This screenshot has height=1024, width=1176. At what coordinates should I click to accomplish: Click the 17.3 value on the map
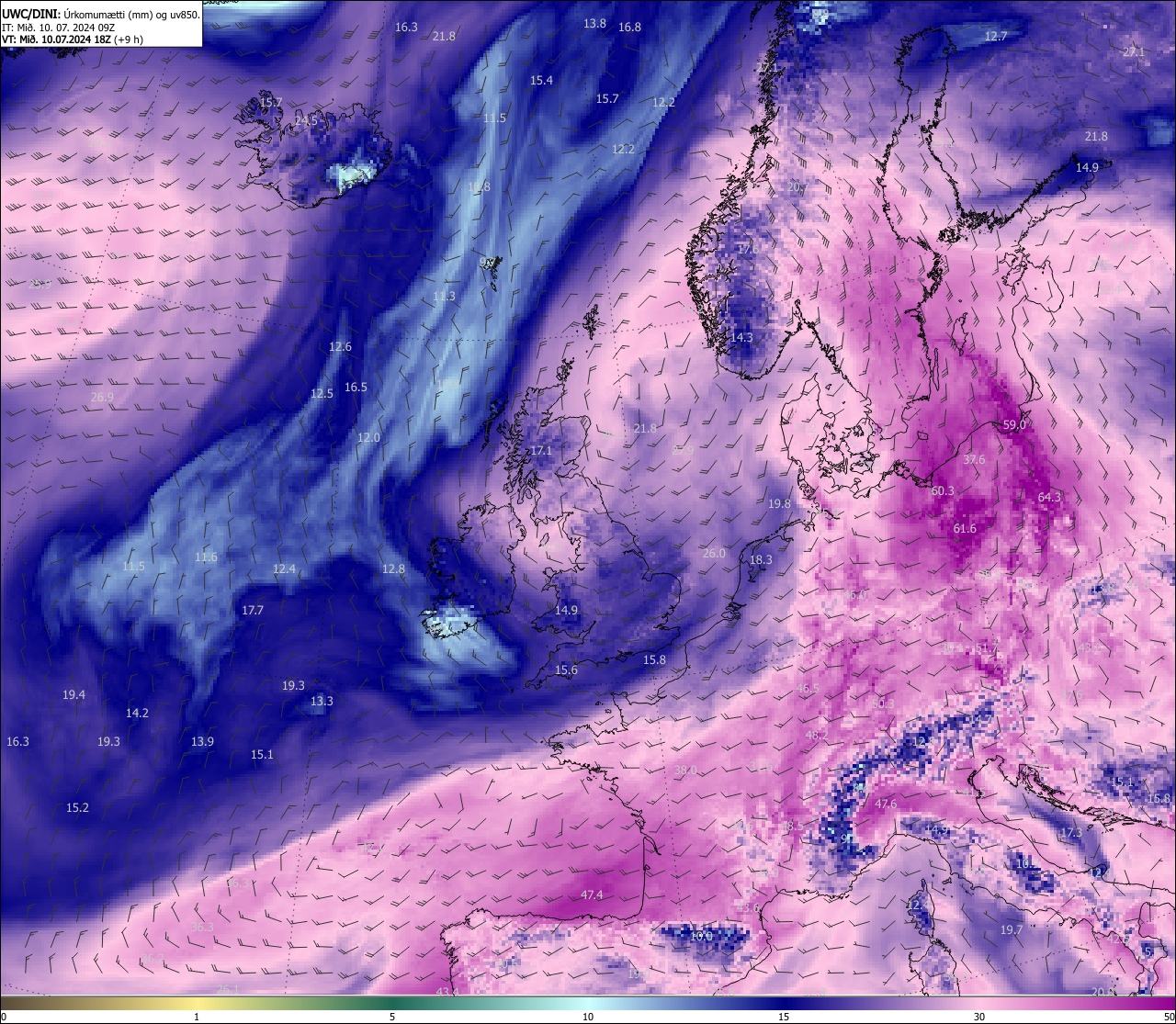pos(1071,833)
